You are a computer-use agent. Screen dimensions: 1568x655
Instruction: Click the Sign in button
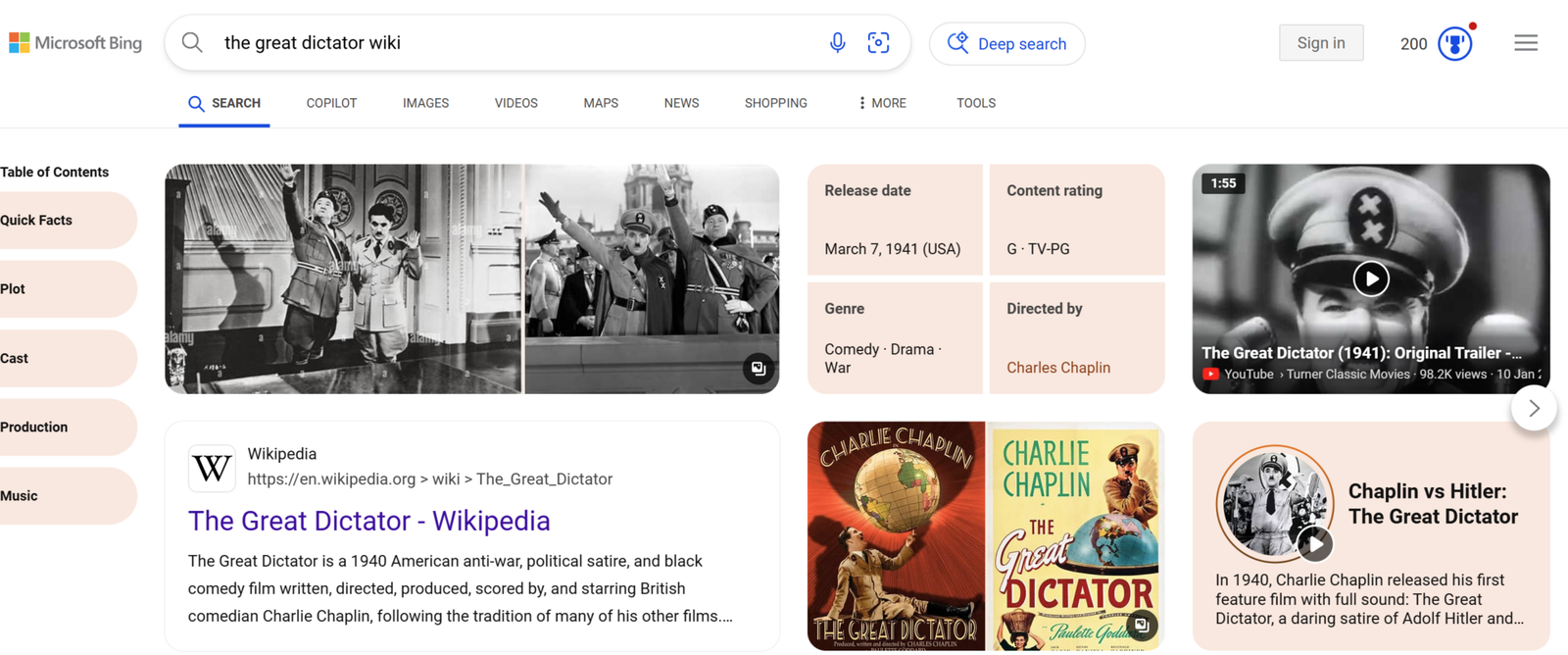pos(1320,43)
